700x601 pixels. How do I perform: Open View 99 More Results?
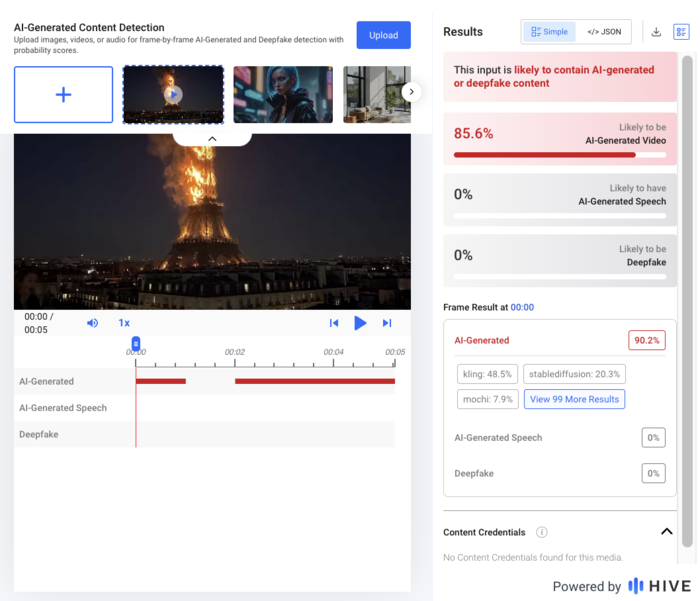[574, 399]
